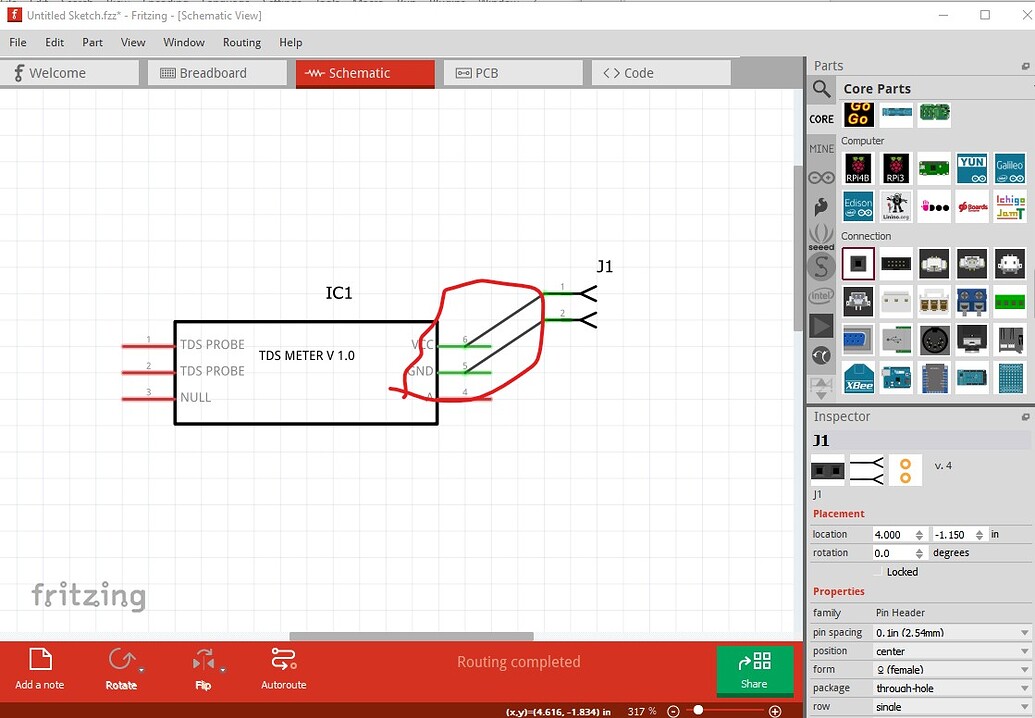The image size is (1035, 718).
Task: Open the Rotate options arrow
Action: coord(141,670)
